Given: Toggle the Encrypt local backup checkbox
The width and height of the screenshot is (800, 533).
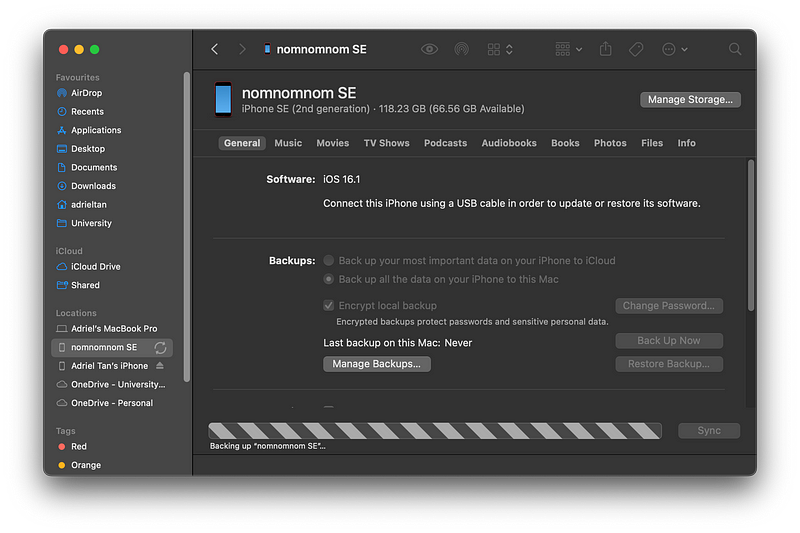Looking at the screenshot, I should click(329, 306).
